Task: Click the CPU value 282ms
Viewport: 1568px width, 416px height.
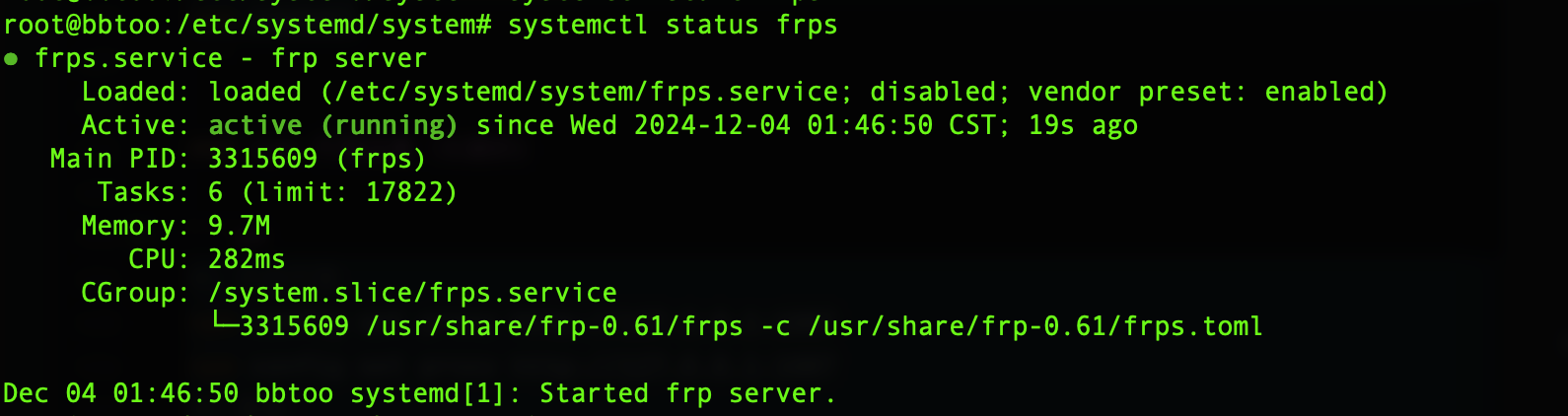Action: 247,259
